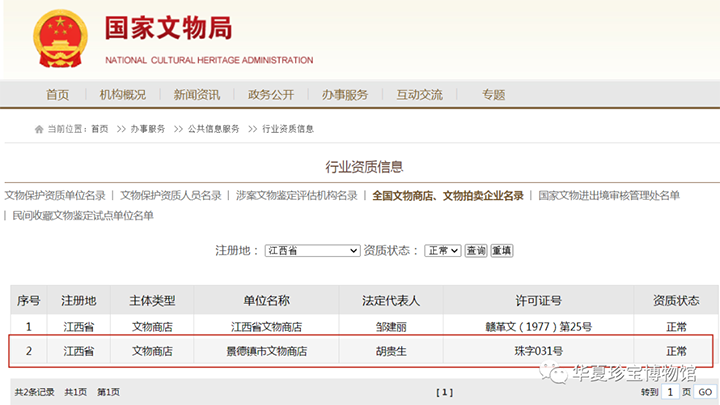Switch to 文物保护资质人员名录 tab
The width and height of the screenshot is (720, 405).
point(171,196)
